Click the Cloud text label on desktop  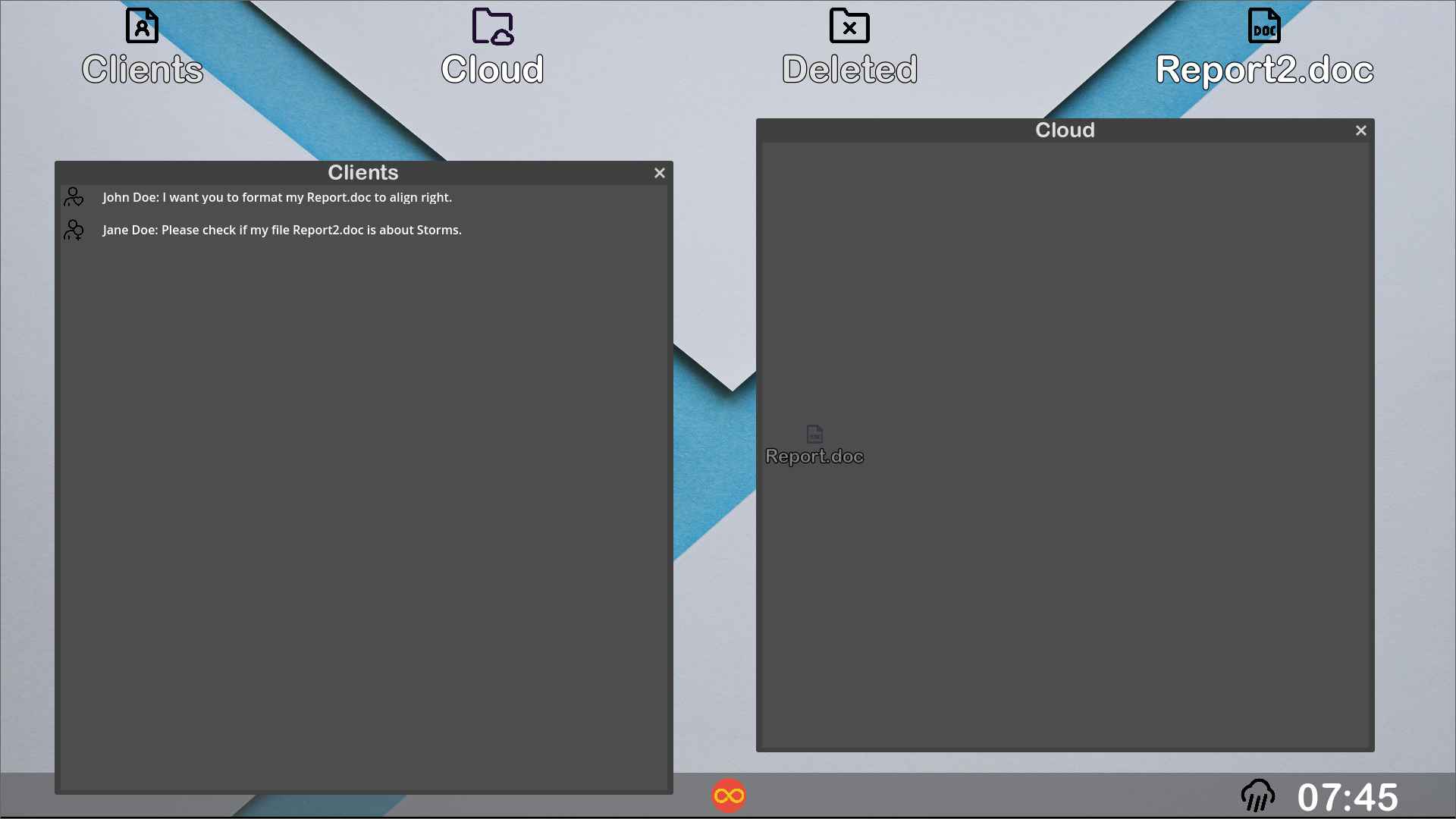pos(492,70)
